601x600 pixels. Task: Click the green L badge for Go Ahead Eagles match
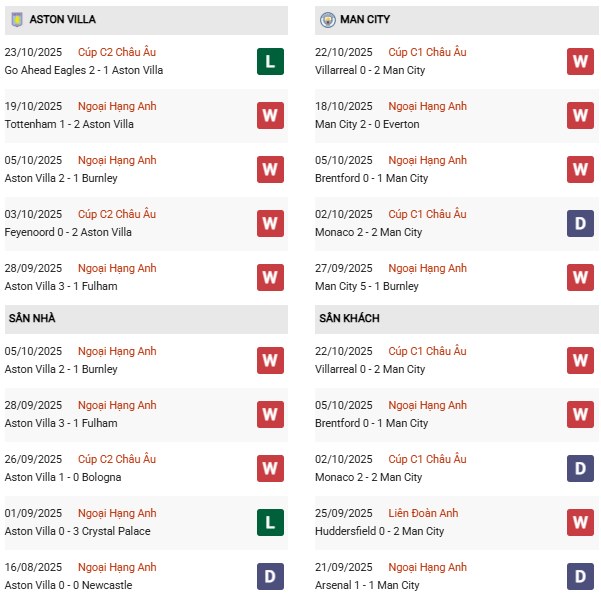tap(270, 61)
